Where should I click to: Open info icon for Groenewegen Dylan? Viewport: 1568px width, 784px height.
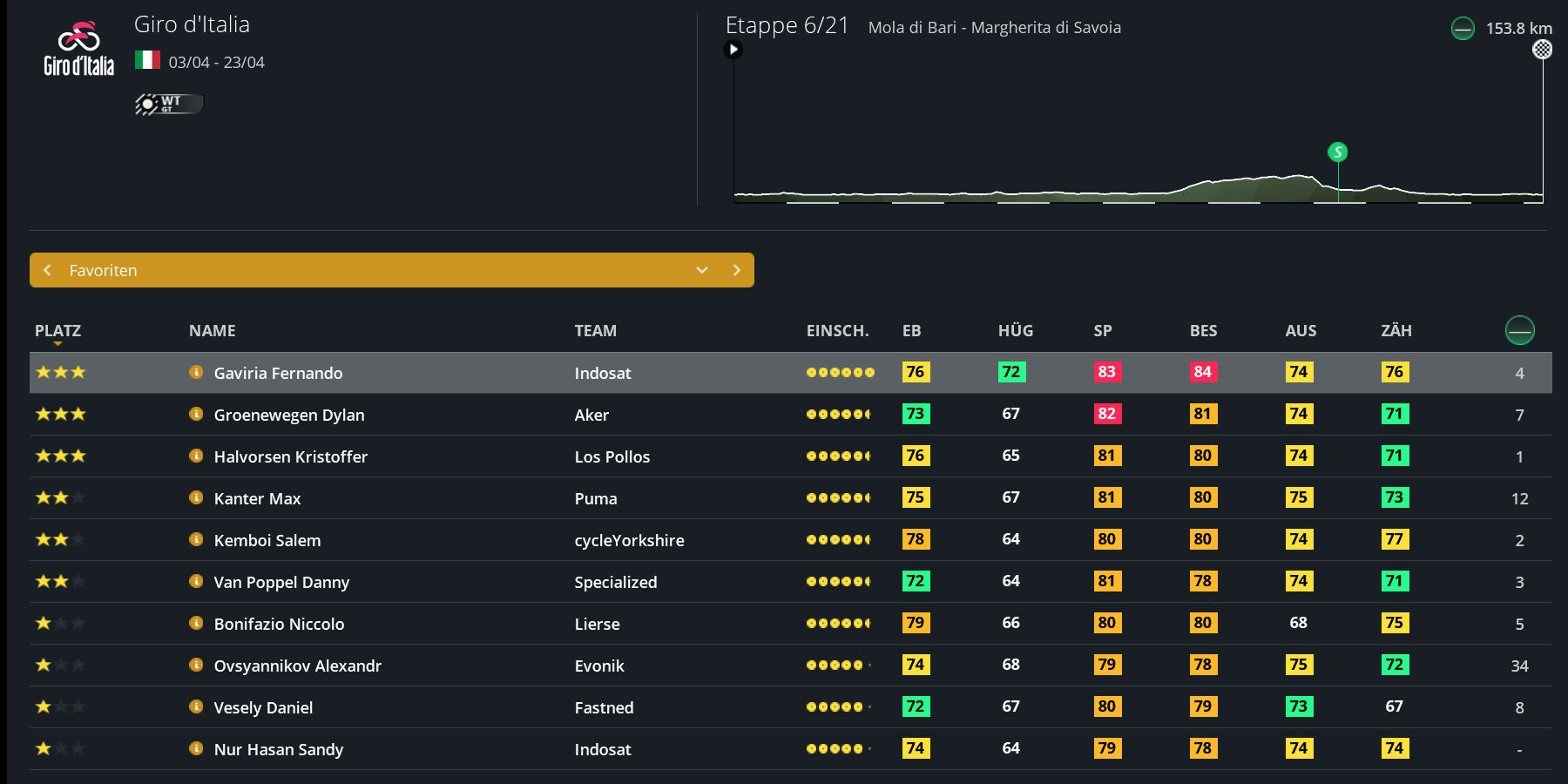pos(196,414)
